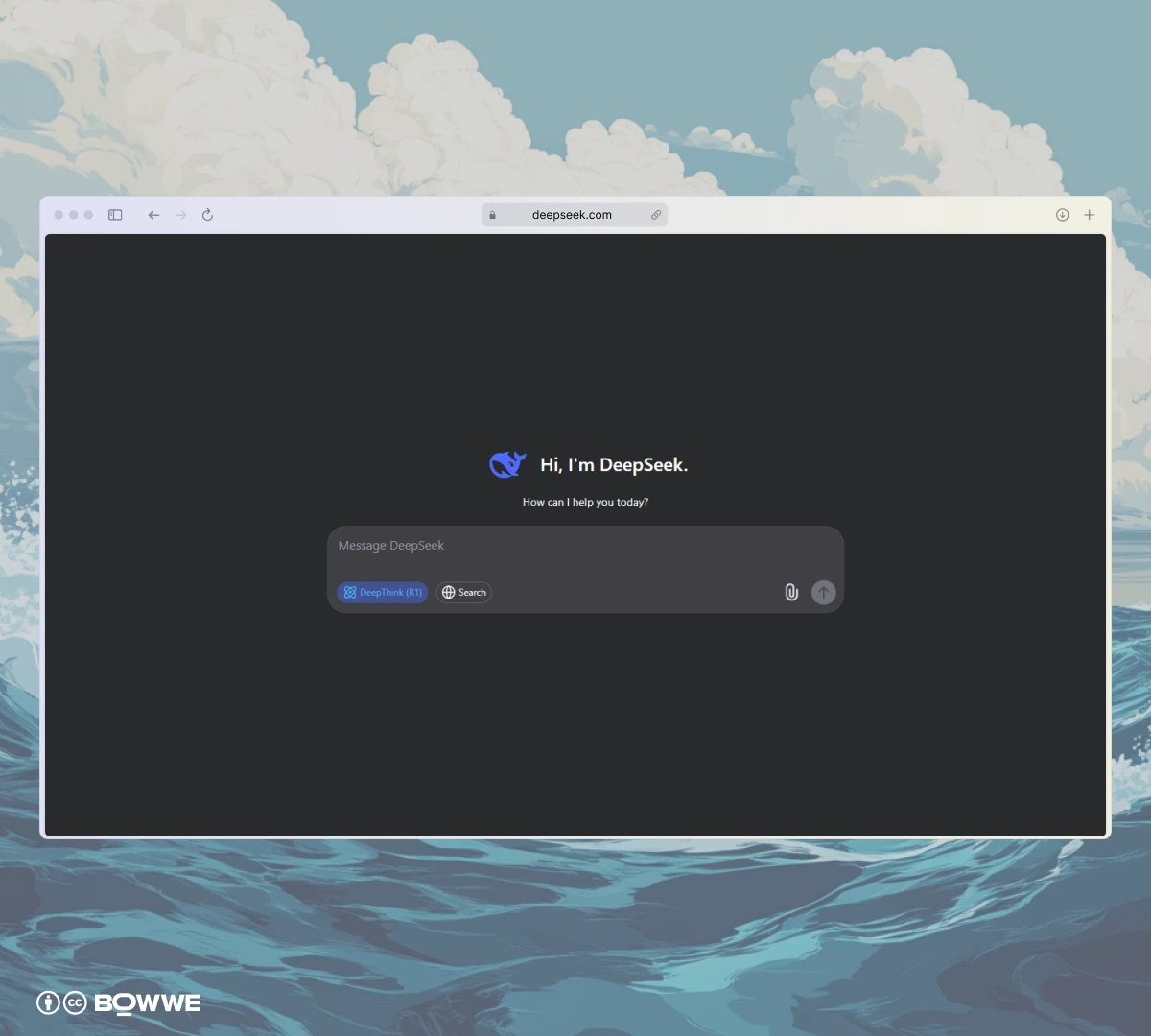1151x1036 pixels.
Task: Enable the Search web option
Action: point(464,592)
